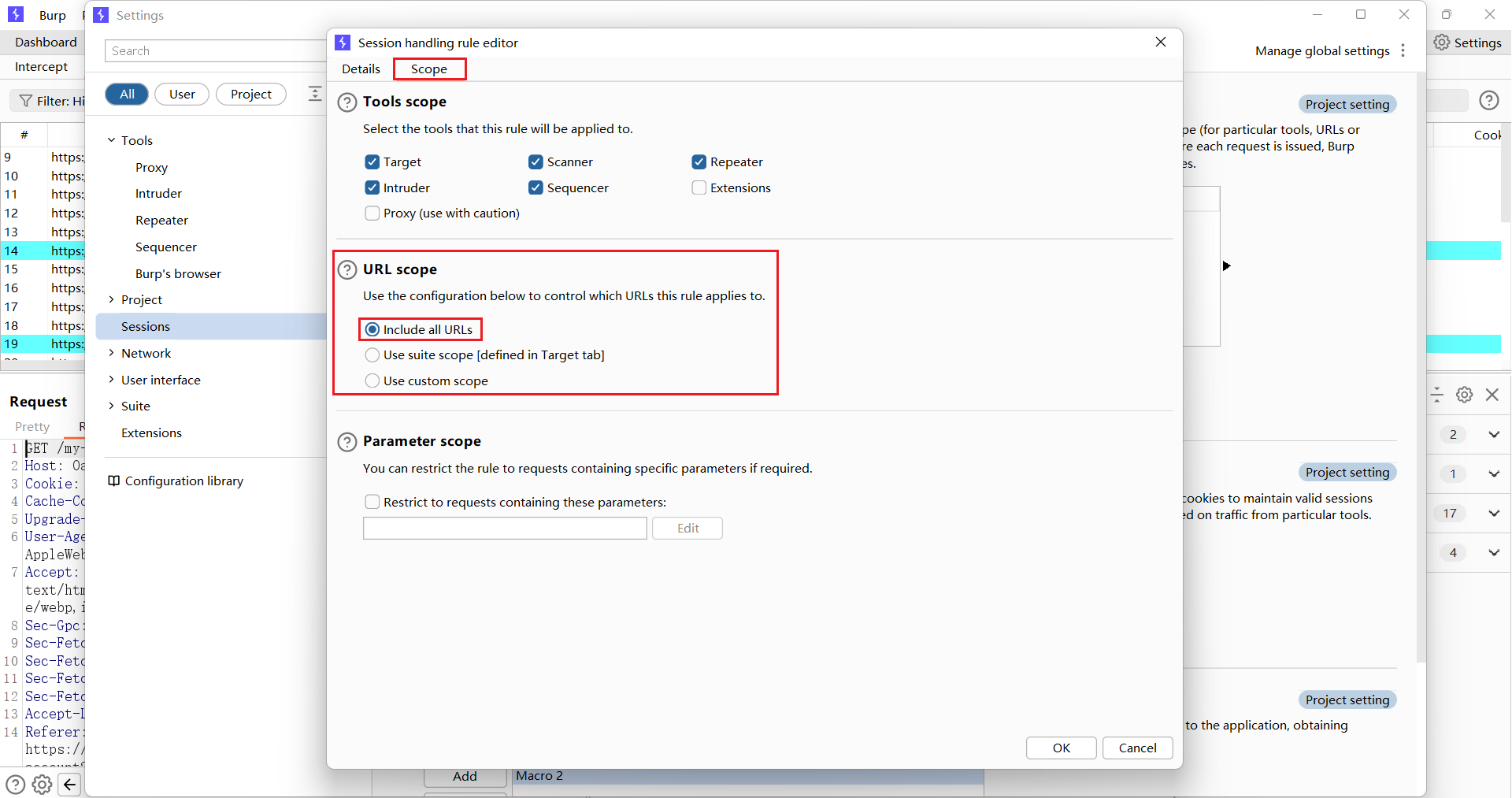
Task: Expand the User interface tree node
Action: (x=111, y=380)
